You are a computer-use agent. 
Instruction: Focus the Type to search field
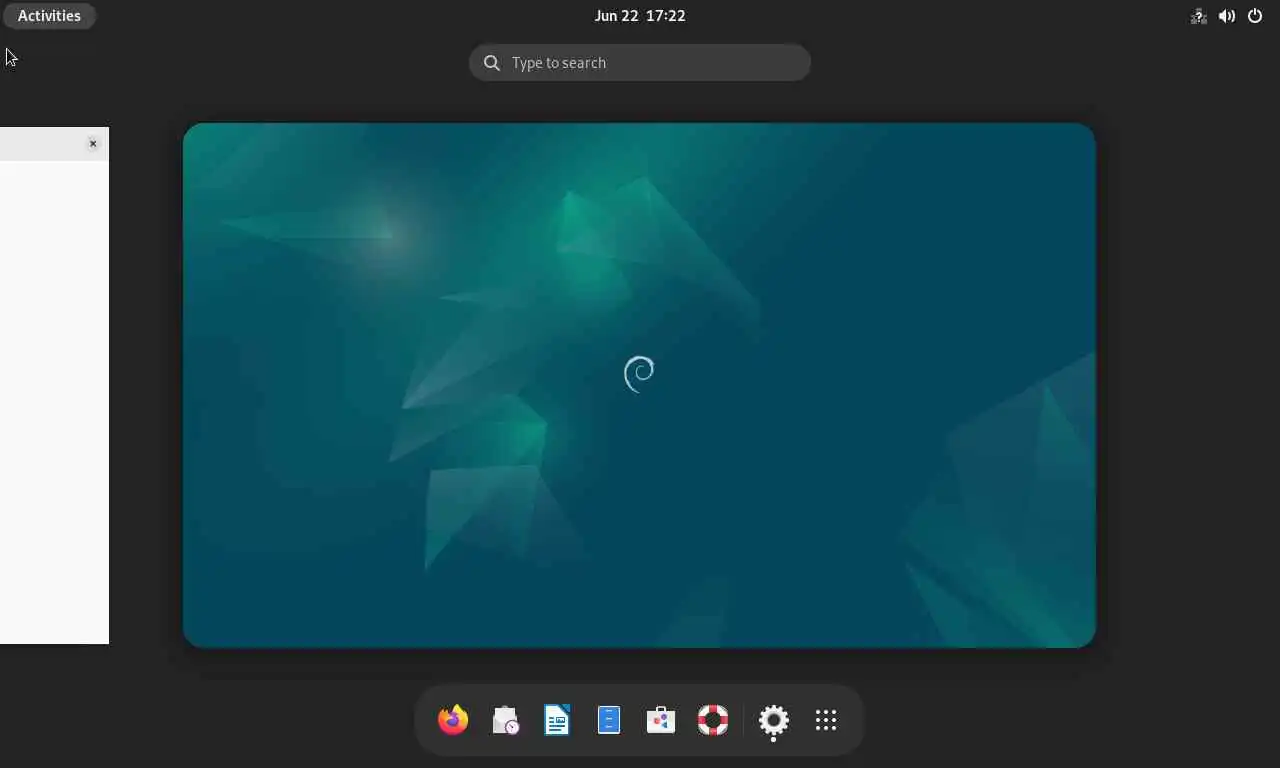[x=640, y=62]
